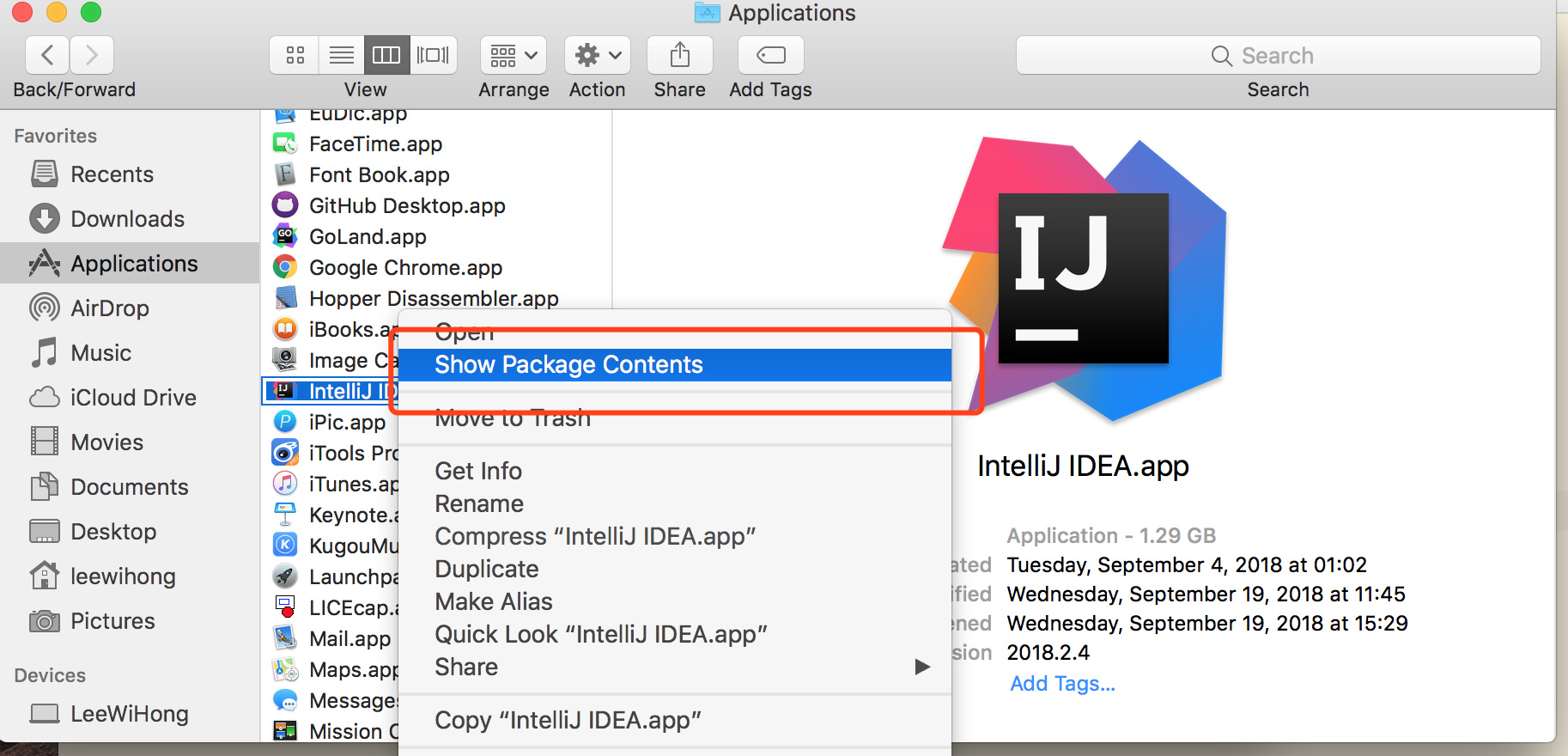The width and height of the screenshot is (1568, 756).
Task: Click the "IntelliJ IDEA.app" name in preview
Action: click(x=1083, y=466)
